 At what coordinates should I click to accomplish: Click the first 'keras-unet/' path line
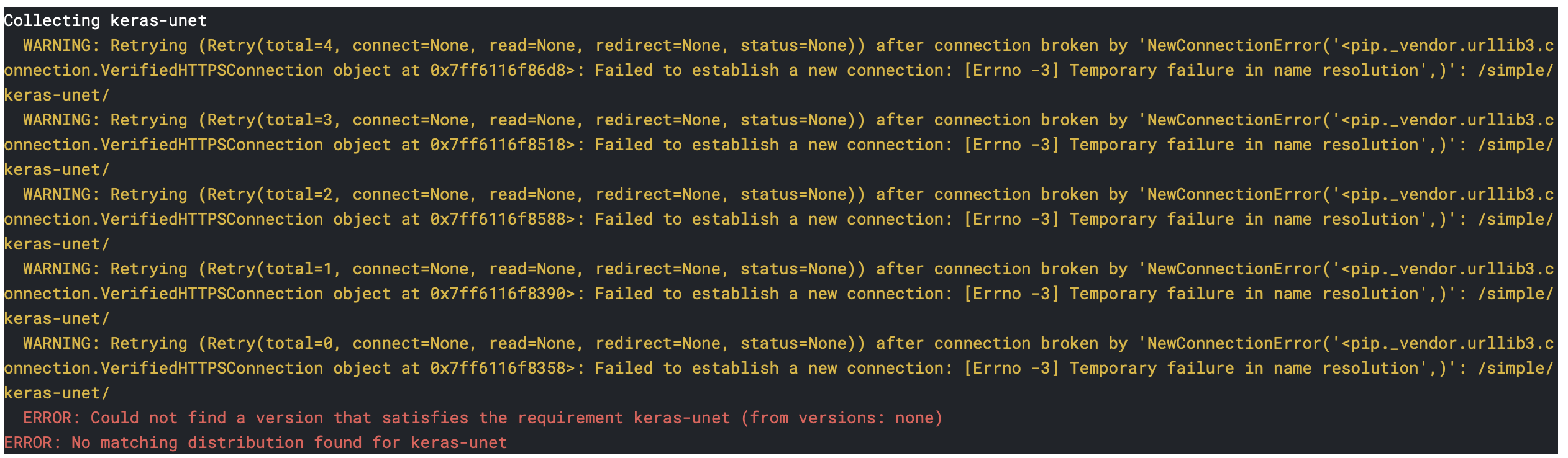pos(57,96)
